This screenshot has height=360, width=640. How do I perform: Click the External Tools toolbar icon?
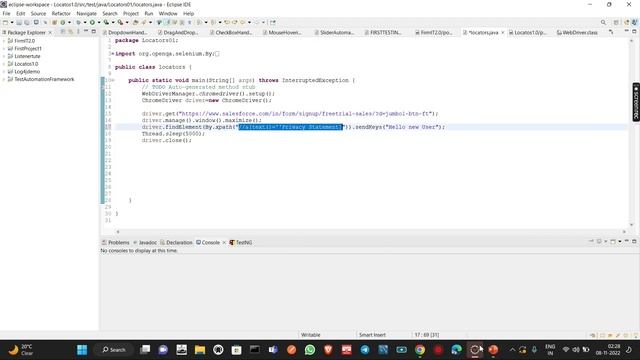pos(120,22)
